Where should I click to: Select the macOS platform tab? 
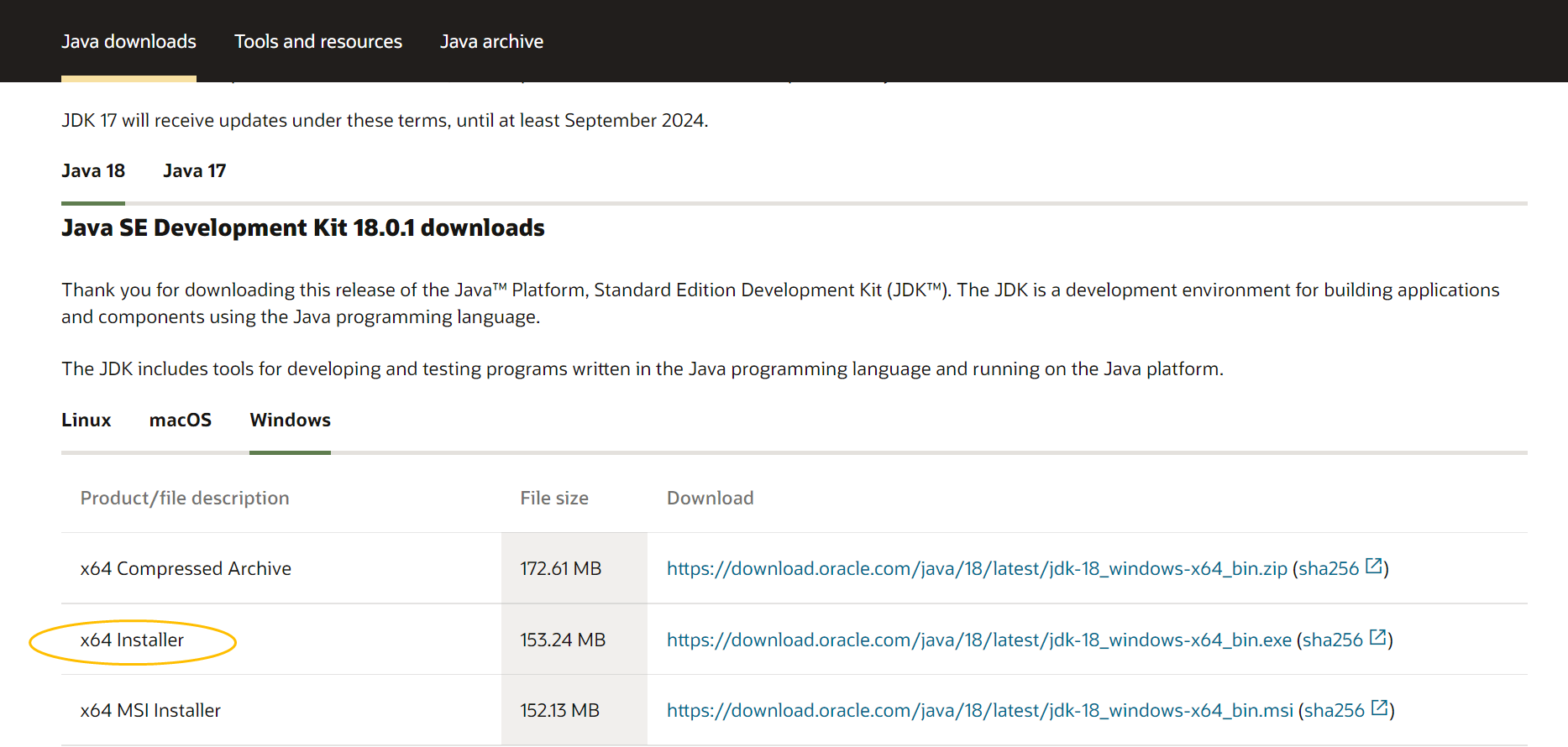pyautogui.click(x=181, y=421)
